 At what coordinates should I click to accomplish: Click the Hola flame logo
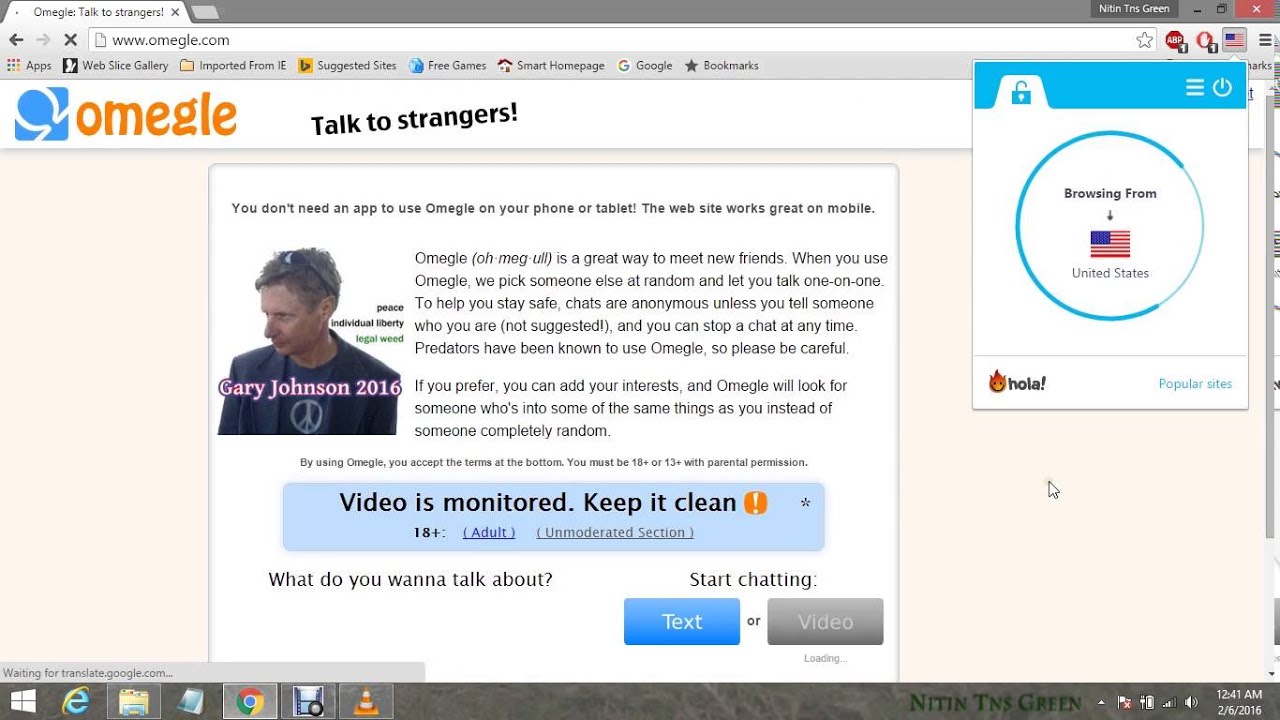(x=1017, y=382)
